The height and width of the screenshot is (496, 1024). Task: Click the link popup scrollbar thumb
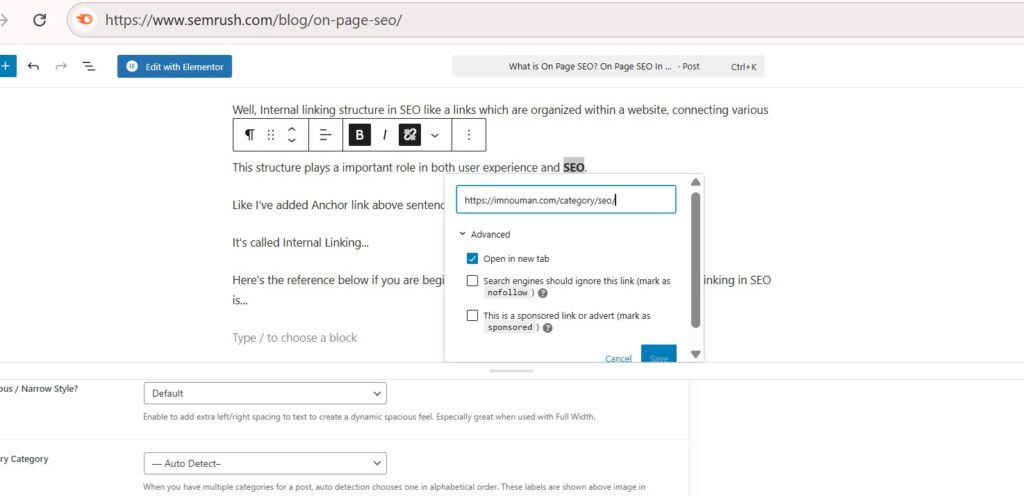coord(696,260)
